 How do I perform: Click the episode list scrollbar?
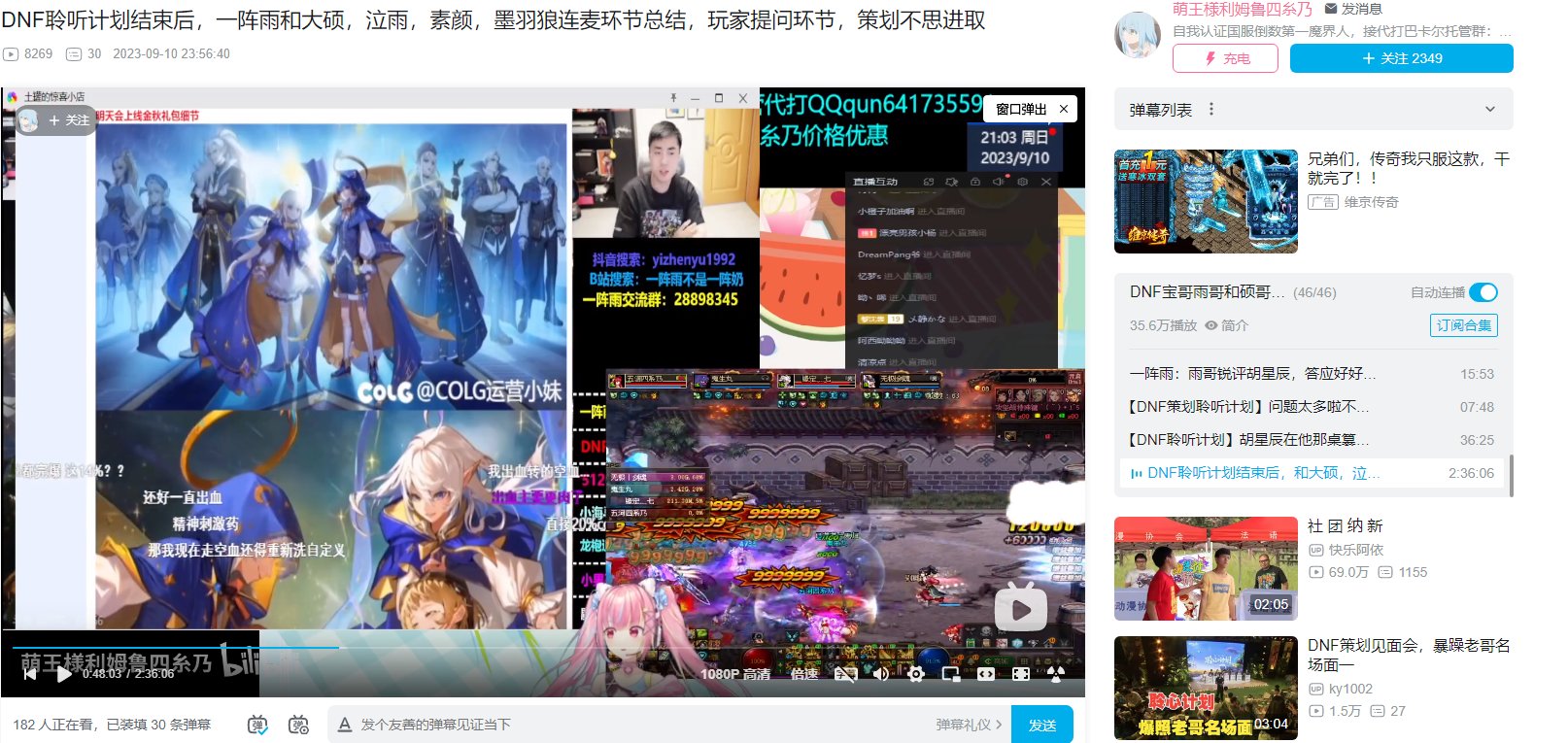[1511, 476]
